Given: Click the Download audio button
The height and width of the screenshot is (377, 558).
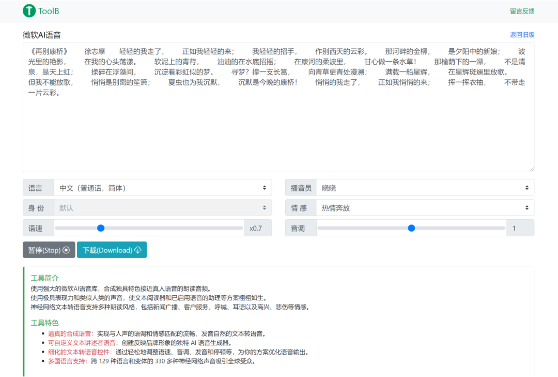Looking at the screenshot, I should 112,250.
